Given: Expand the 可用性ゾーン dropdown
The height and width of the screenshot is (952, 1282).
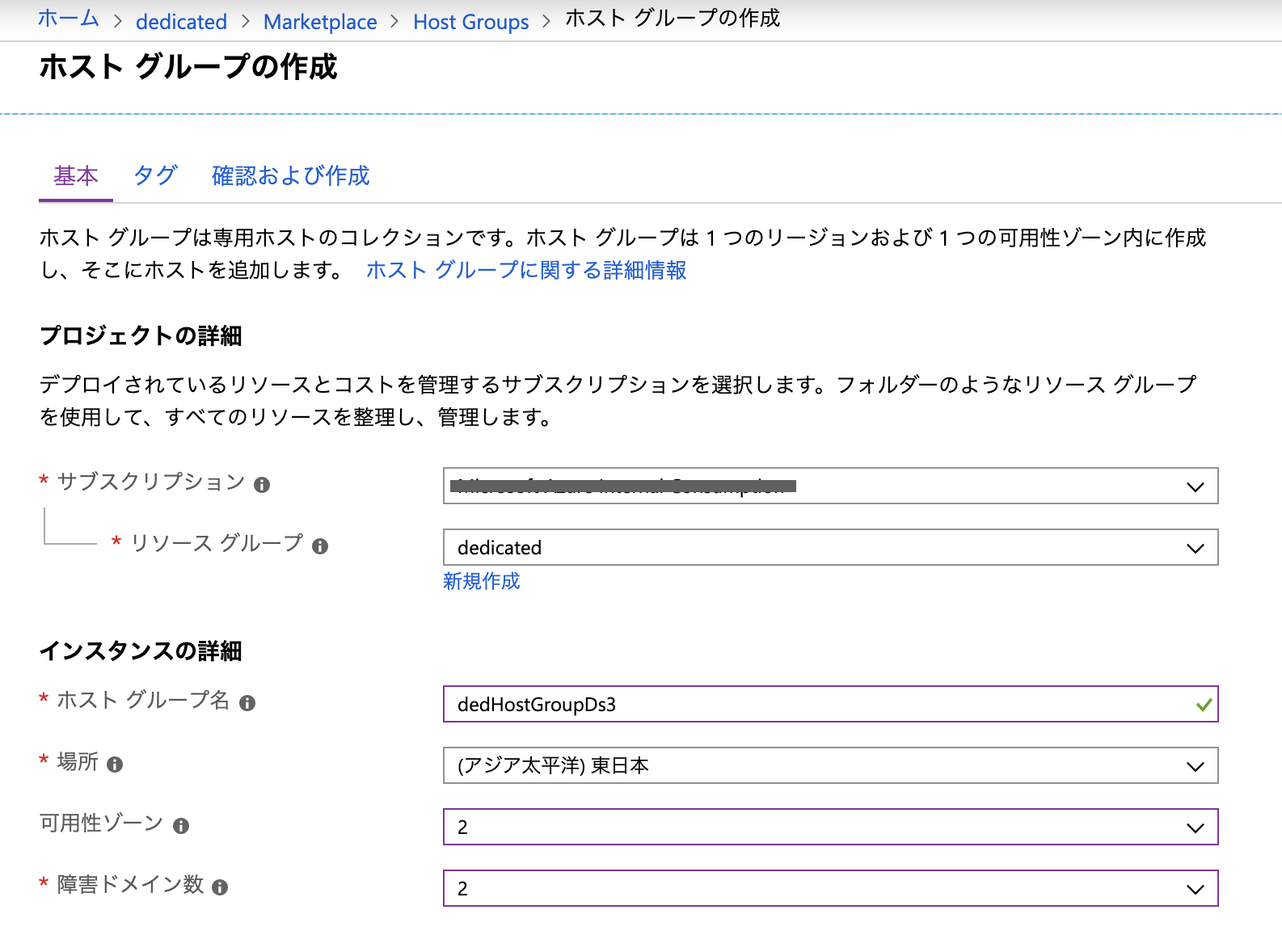Looking at the screenshot, I should tap(829, 828).
